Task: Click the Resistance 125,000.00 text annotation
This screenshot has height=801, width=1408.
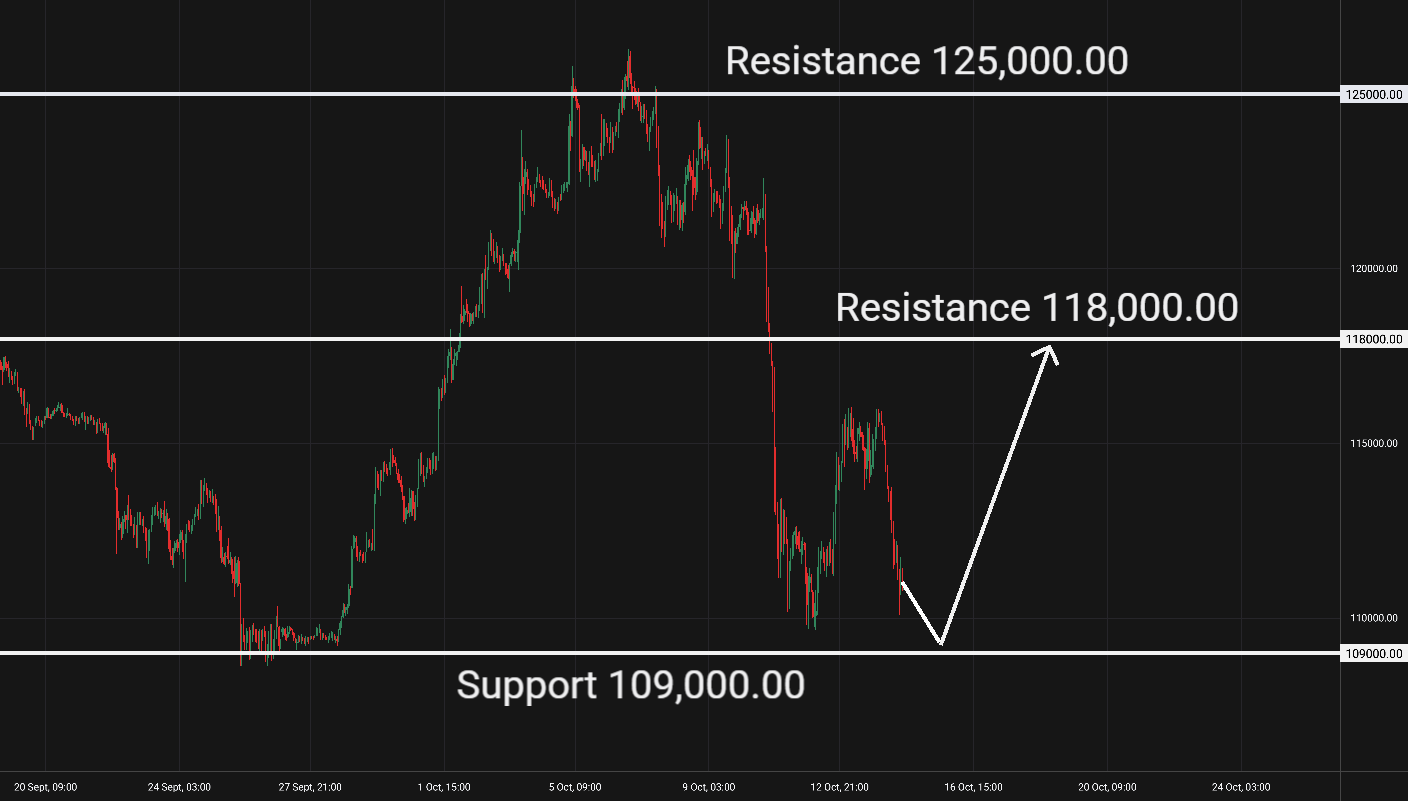Action: (926, 61)
